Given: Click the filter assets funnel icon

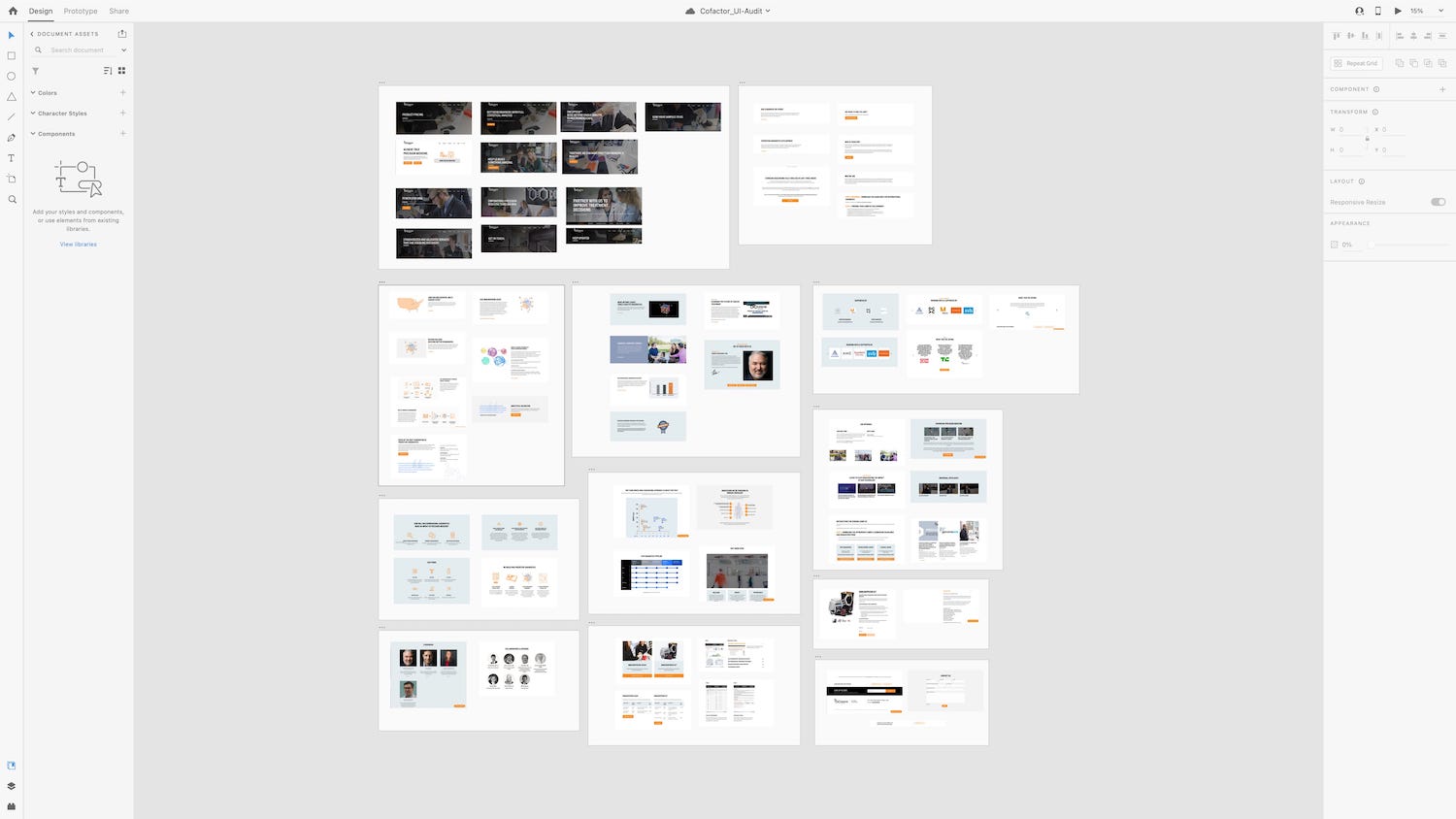Looking at the screenshot, I should [36, 71].
